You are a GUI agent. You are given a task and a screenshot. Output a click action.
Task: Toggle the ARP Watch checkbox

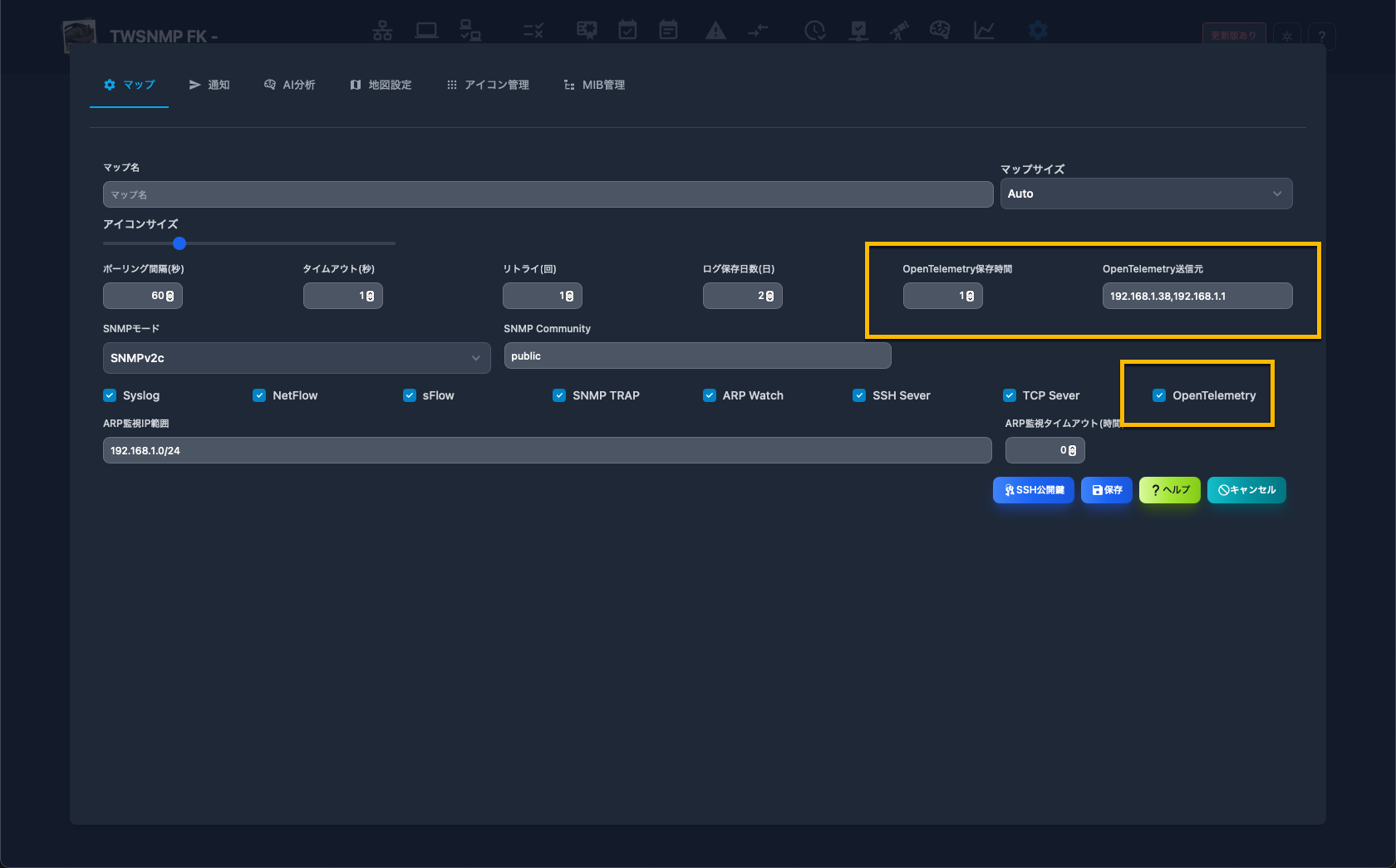pos(710,395)
